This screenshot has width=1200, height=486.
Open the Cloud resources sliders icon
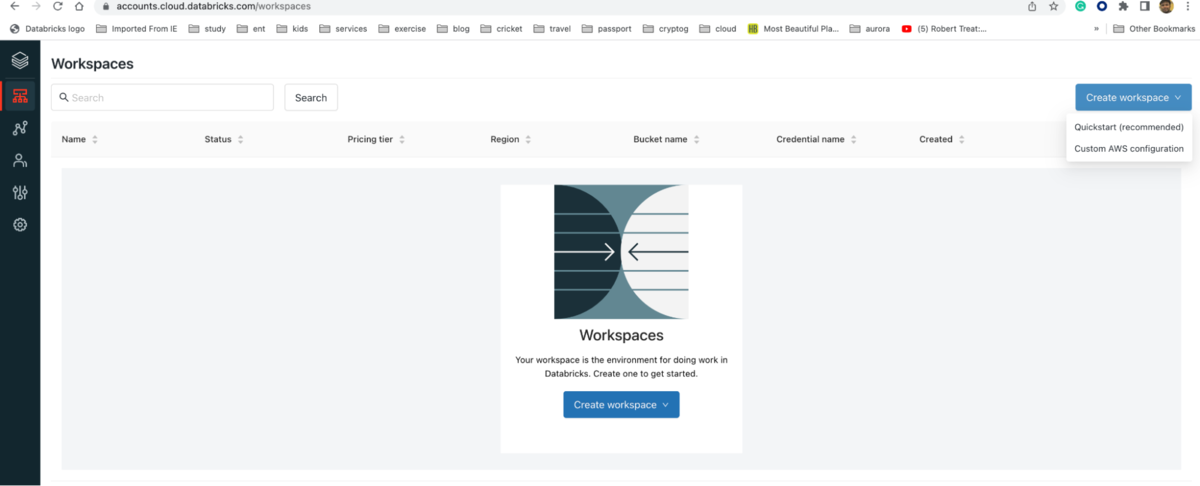coord(20,193)
